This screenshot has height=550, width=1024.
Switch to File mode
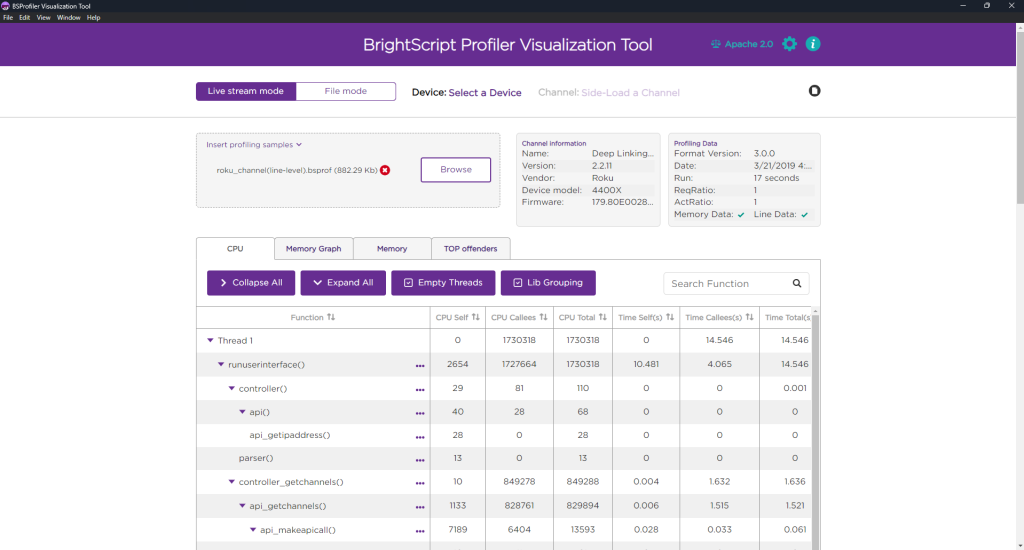[345, 91]
